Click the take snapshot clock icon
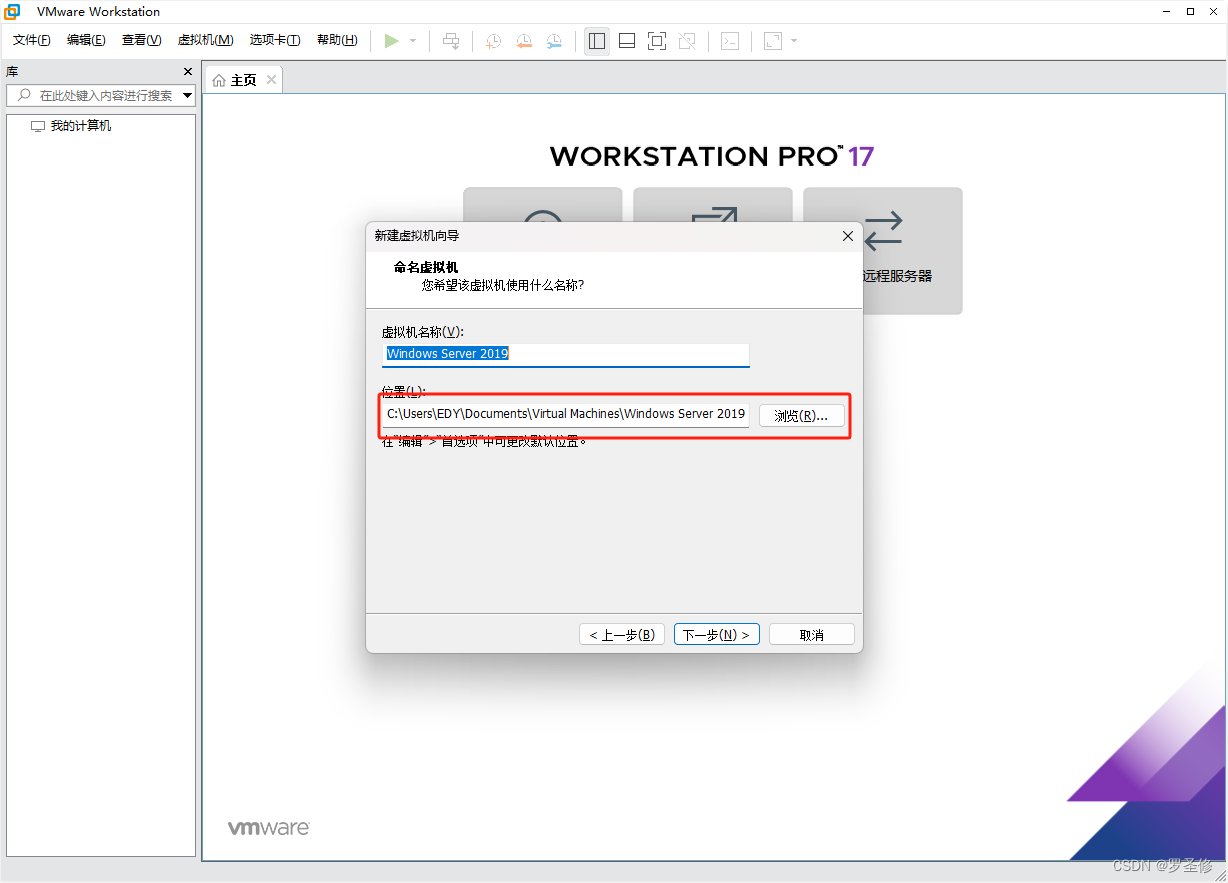Viewport: 1228px width, 883px height. click(494, 41)
